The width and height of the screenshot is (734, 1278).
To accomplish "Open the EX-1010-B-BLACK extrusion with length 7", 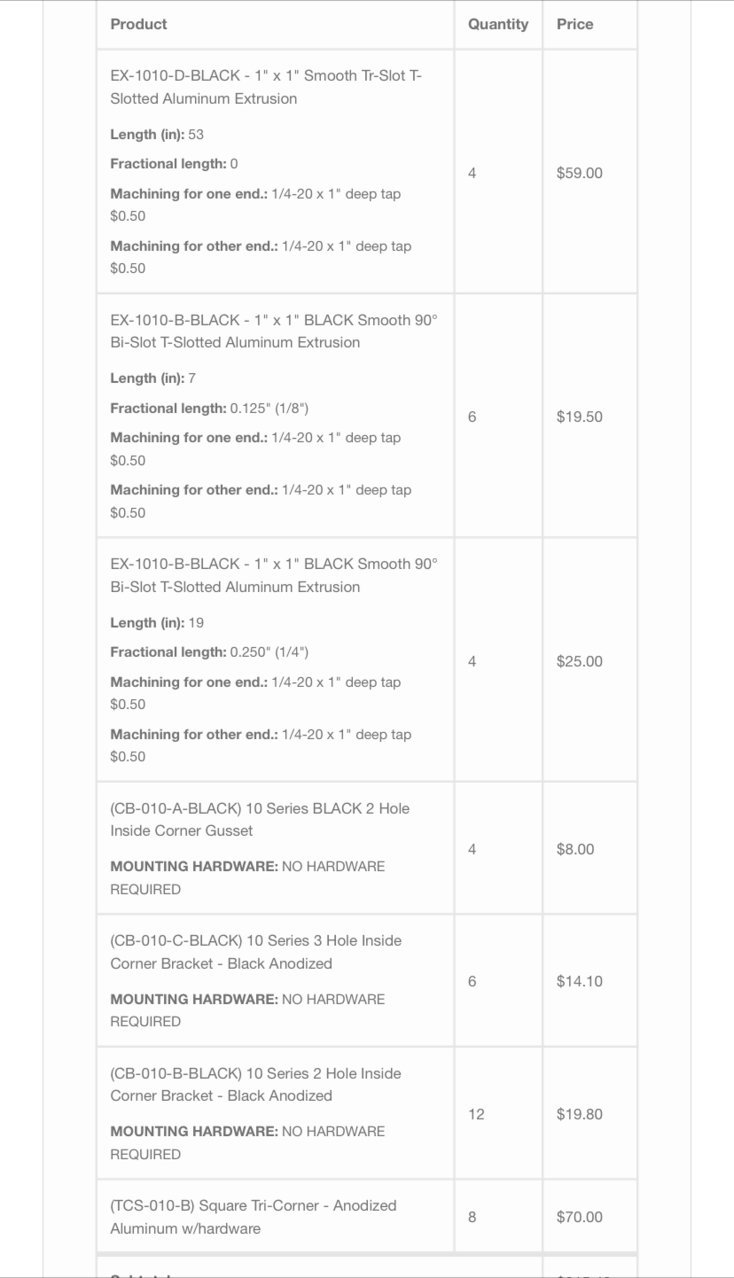I will coord(274,331).
